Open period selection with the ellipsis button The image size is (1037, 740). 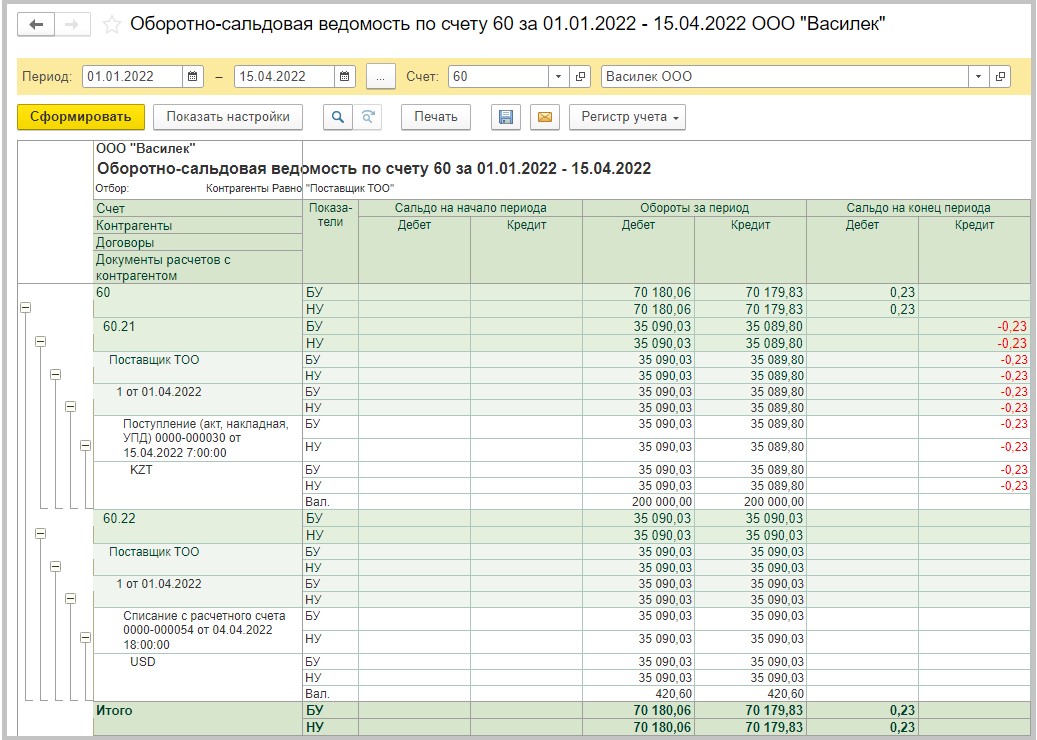coord(380,77)
